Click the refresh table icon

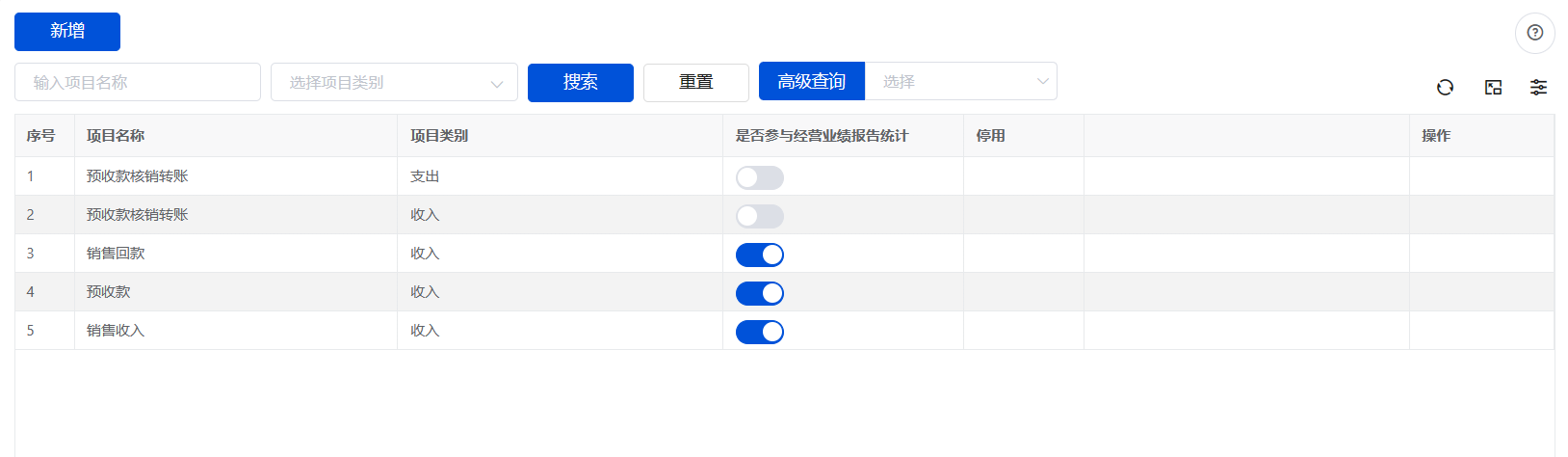[1445, 88]
